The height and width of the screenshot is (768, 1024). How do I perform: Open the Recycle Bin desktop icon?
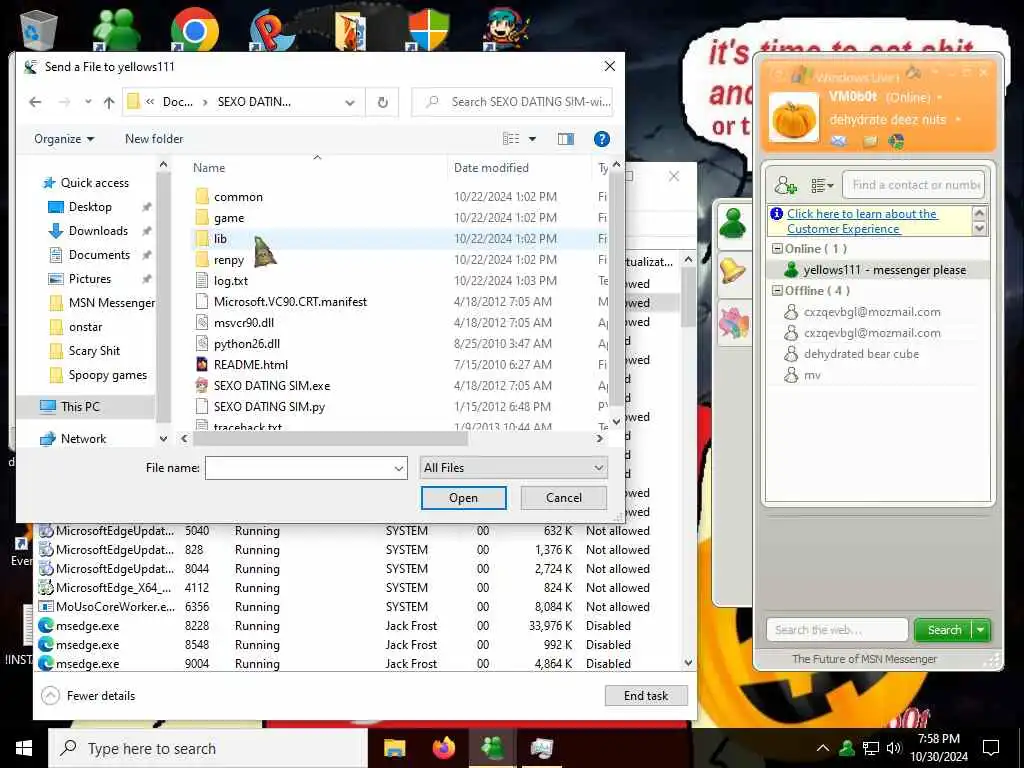(39, 29)
